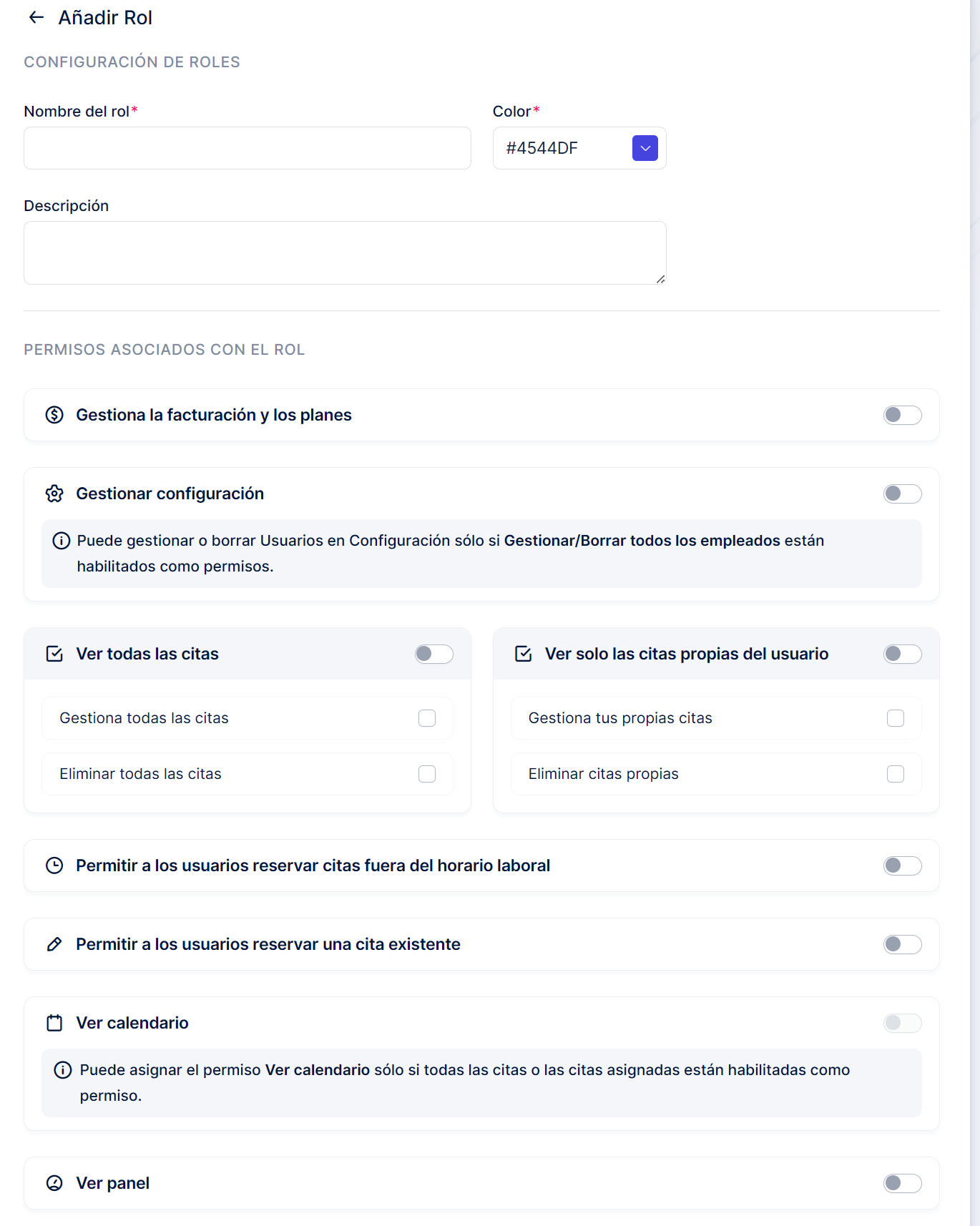Click the Nombre del rol input field
The image size is (980, 1226).
[x=248, y=148]
